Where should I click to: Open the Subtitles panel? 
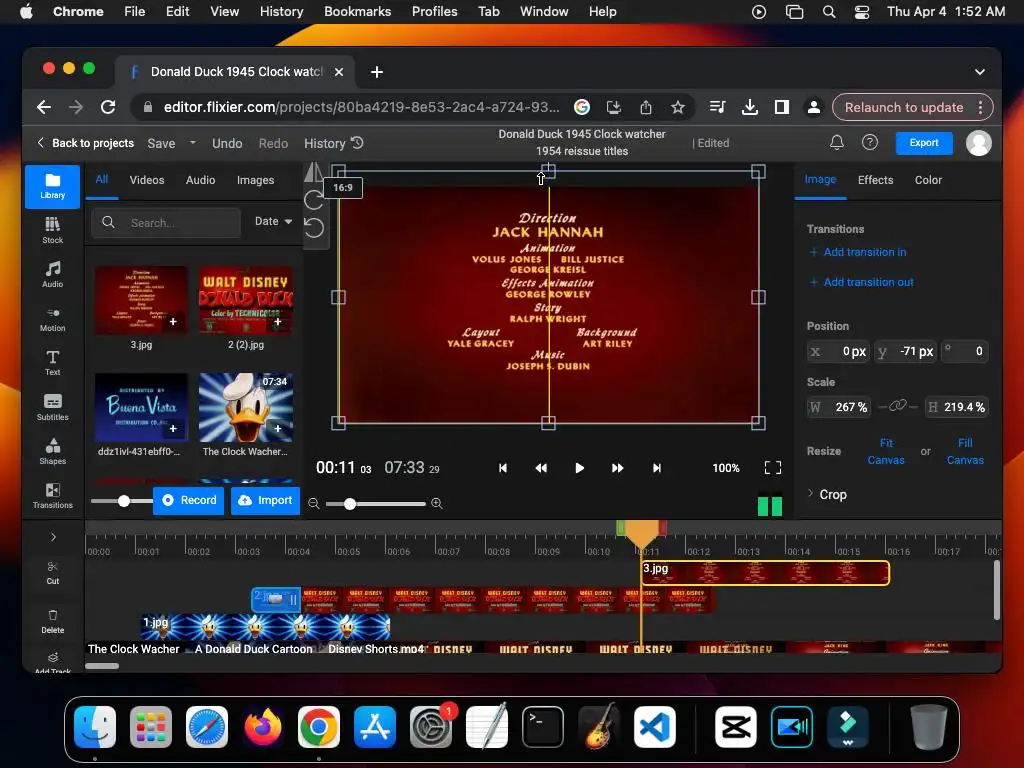pos(52,407)
